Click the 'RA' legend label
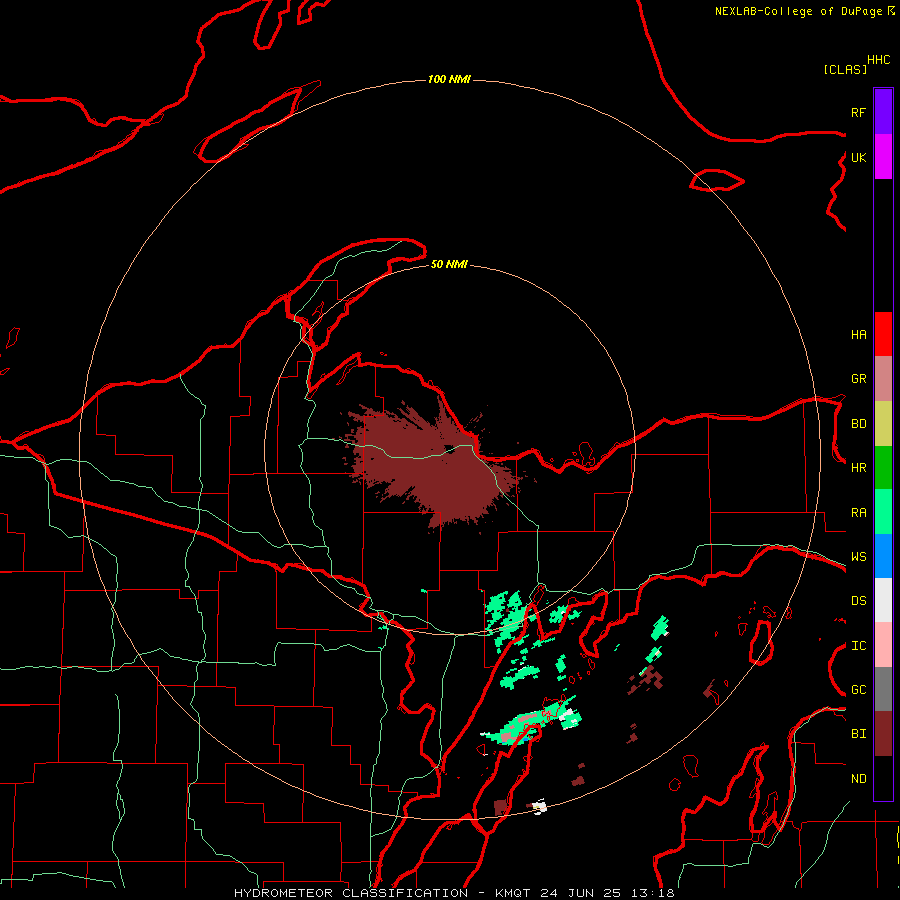The image size is (900, 900). click(x=858, y=513)
